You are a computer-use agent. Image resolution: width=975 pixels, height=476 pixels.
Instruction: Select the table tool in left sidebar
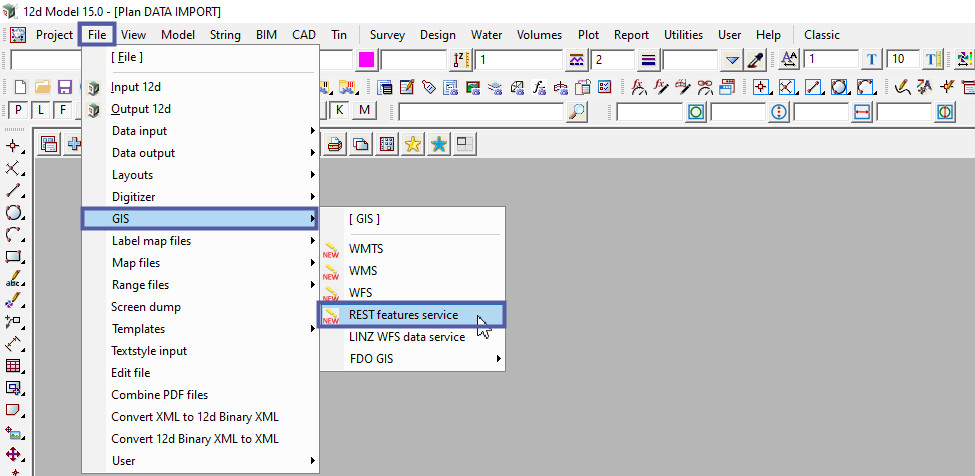(x=13, y=366)
